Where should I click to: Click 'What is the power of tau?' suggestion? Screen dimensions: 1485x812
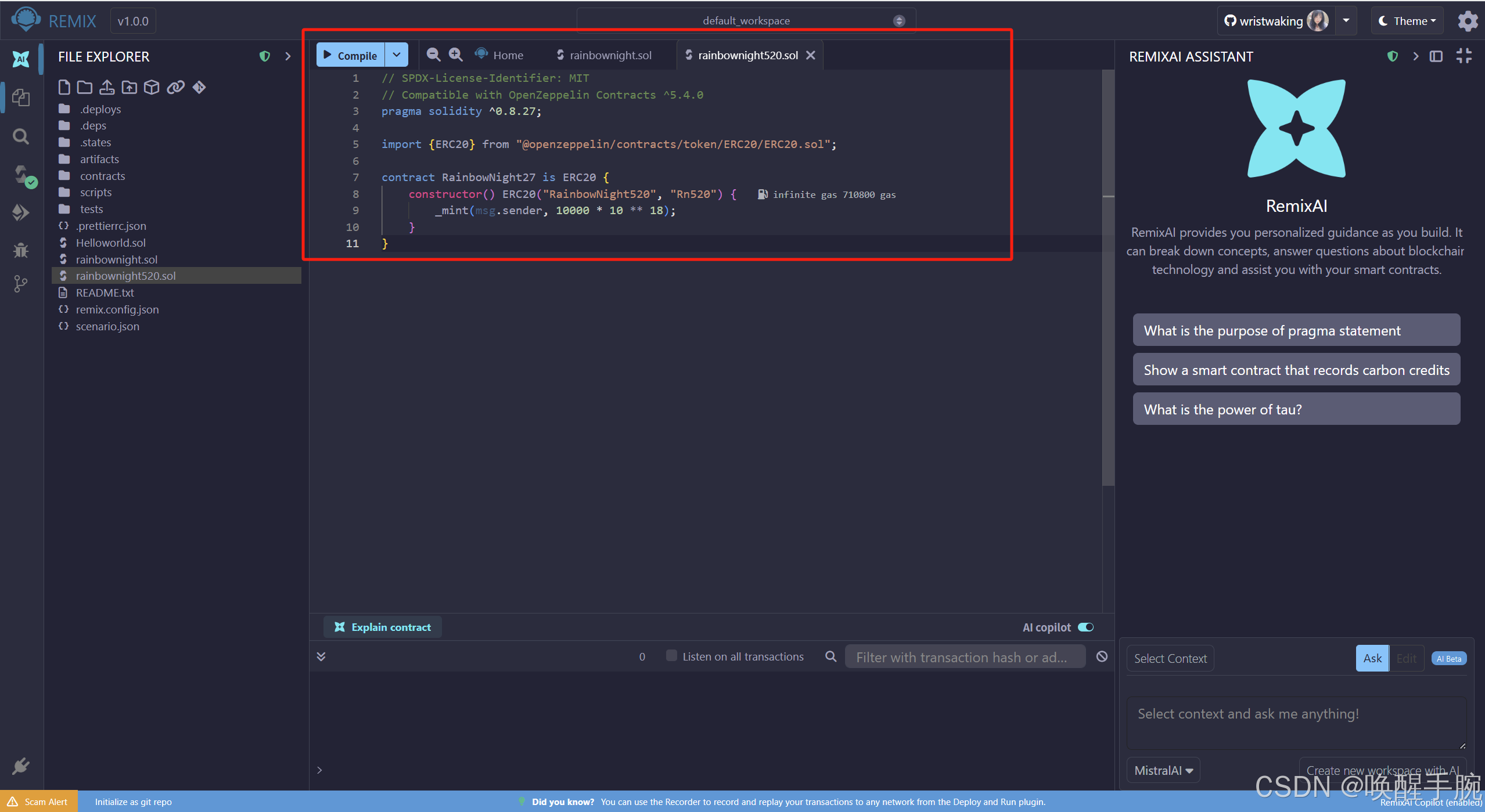pyautogui.click(x=1296, y=410)
